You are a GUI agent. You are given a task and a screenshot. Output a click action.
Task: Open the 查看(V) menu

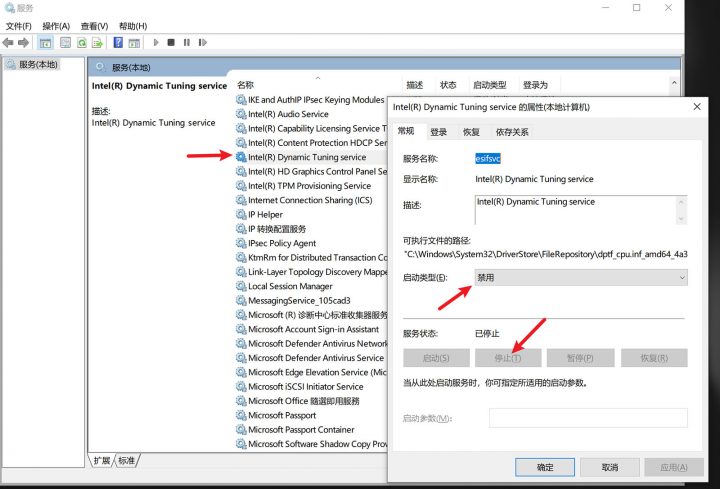94,26
